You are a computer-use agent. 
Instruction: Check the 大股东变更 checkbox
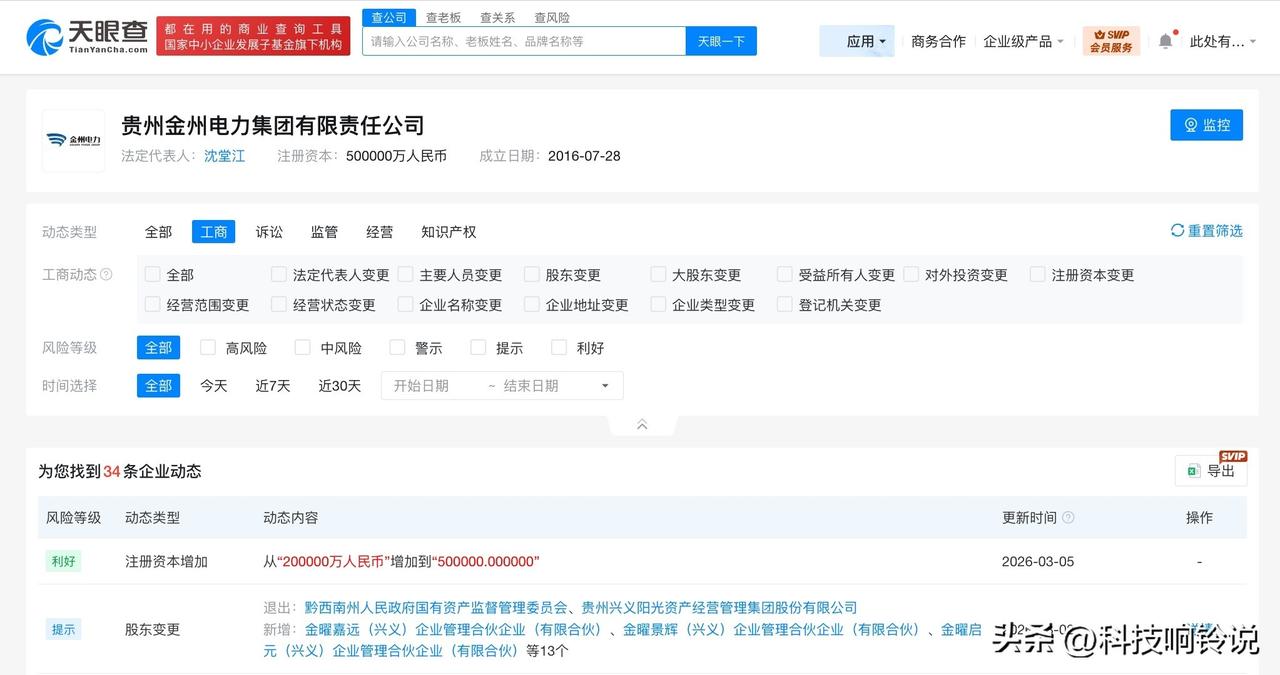[658, 274]
